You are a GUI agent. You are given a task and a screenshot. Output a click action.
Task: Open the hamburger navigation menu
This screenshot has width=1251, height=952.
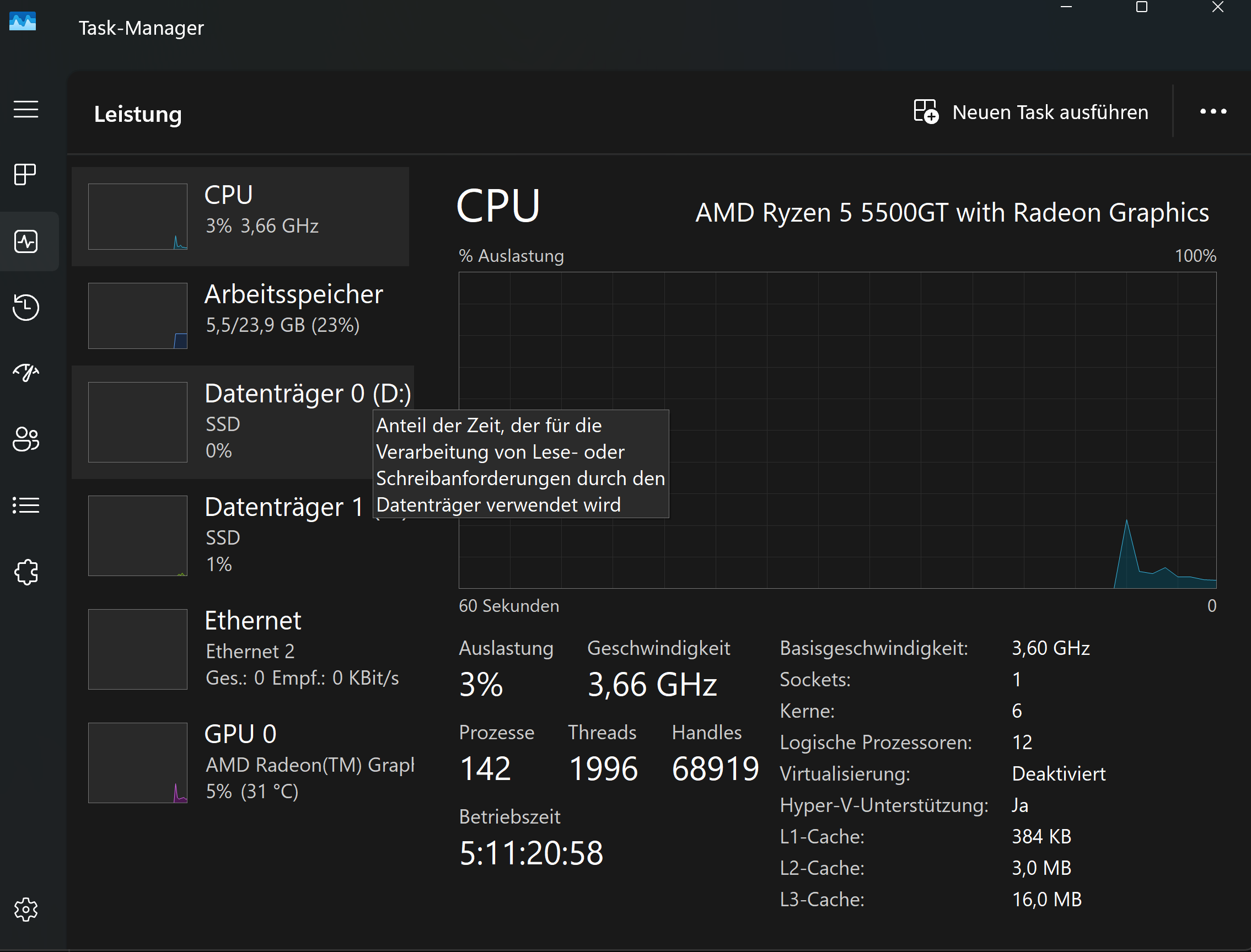26,109
